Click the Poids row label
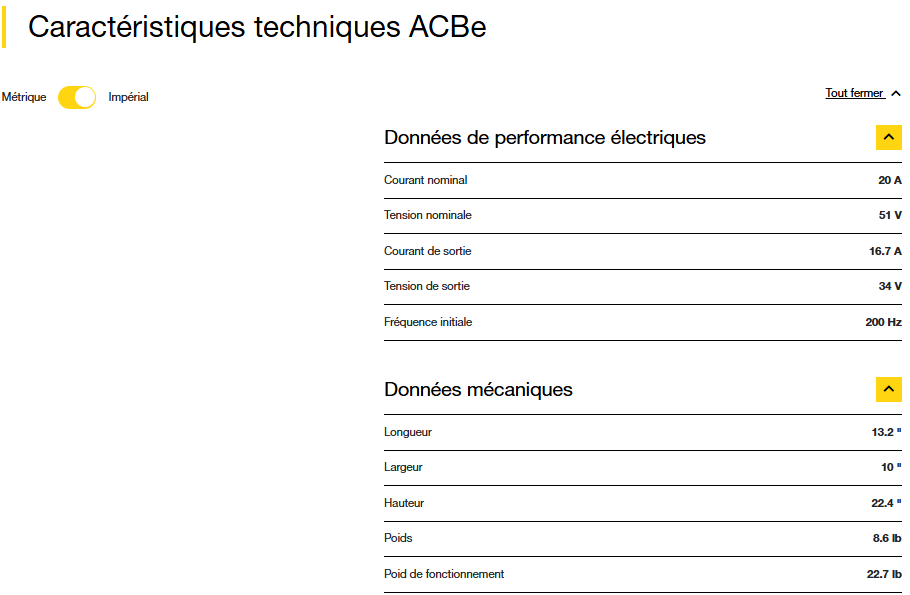This screenshot has width=910, height=595. (x=398, y=538)
